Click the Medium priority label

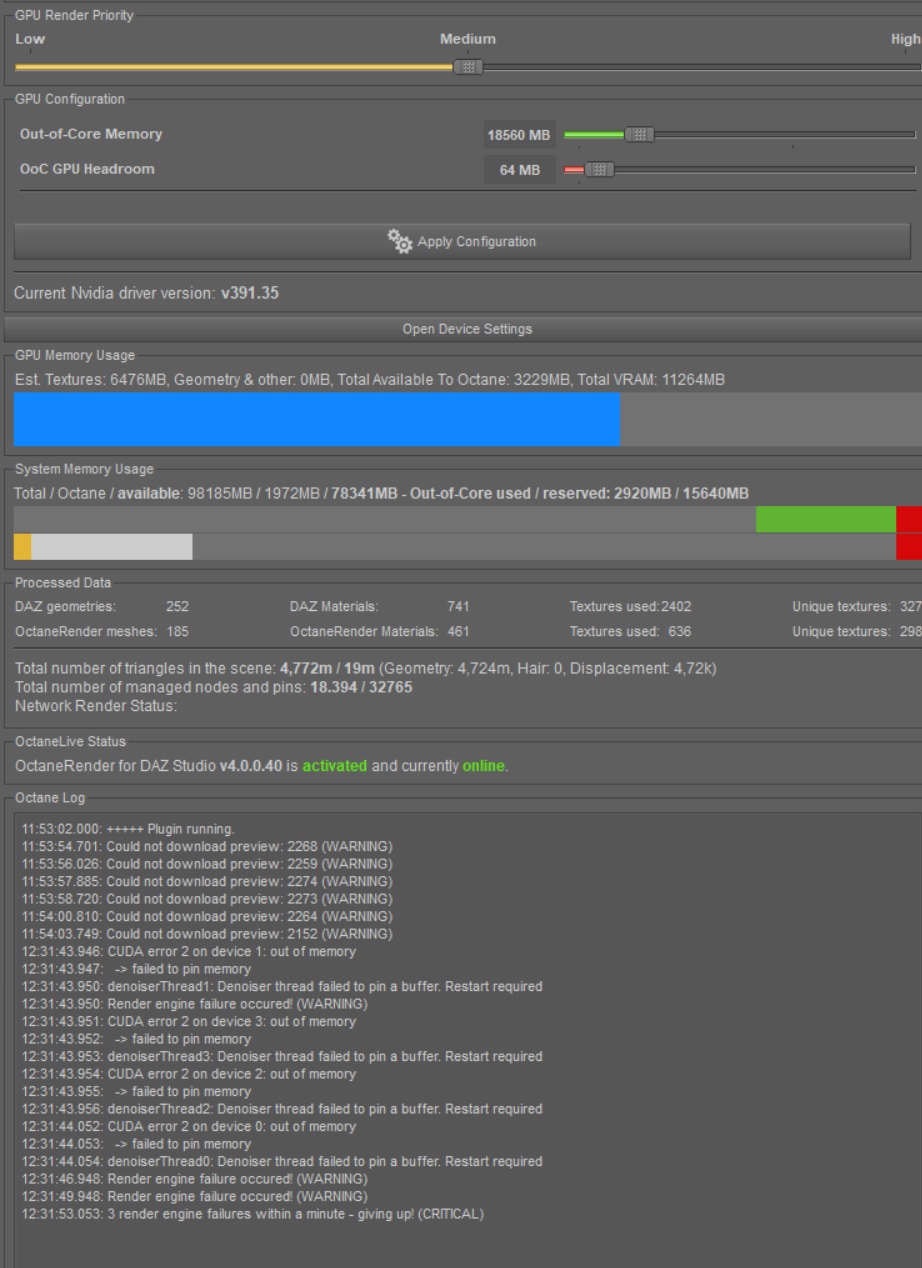pos(468,39)
